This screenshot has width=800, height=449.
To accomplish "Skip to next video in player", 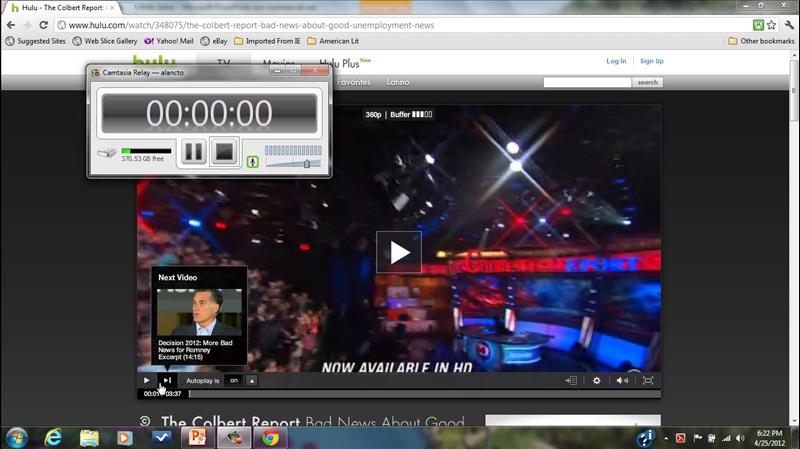I will (x=167, y=381).
